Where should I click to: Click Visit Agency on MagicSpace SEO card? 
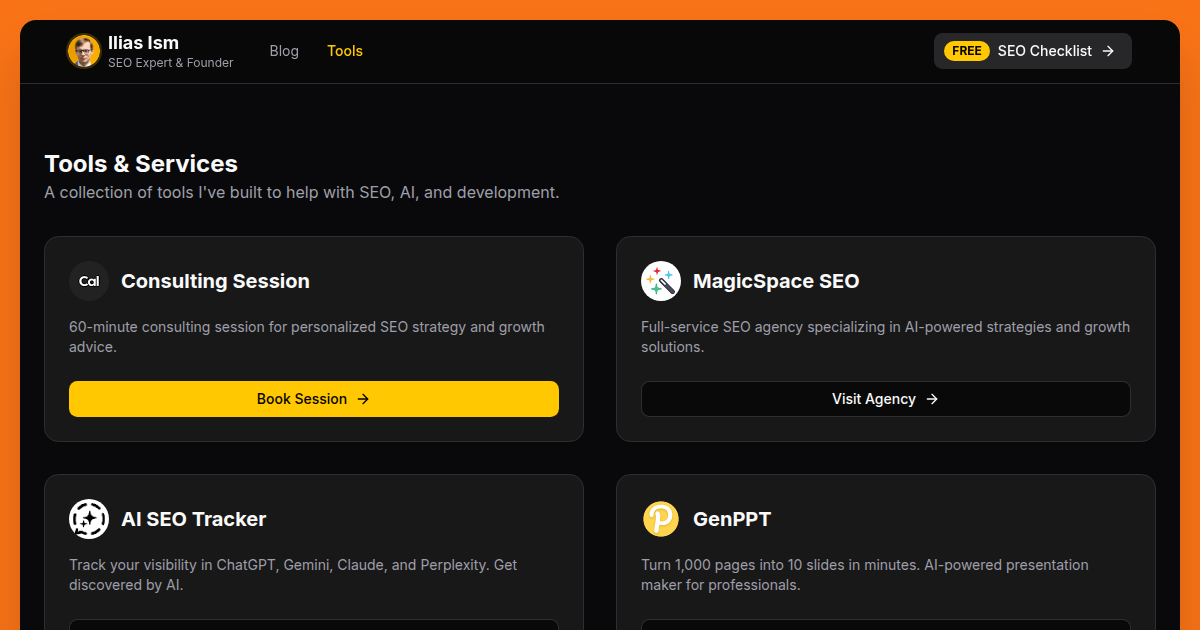click(885, 399)
